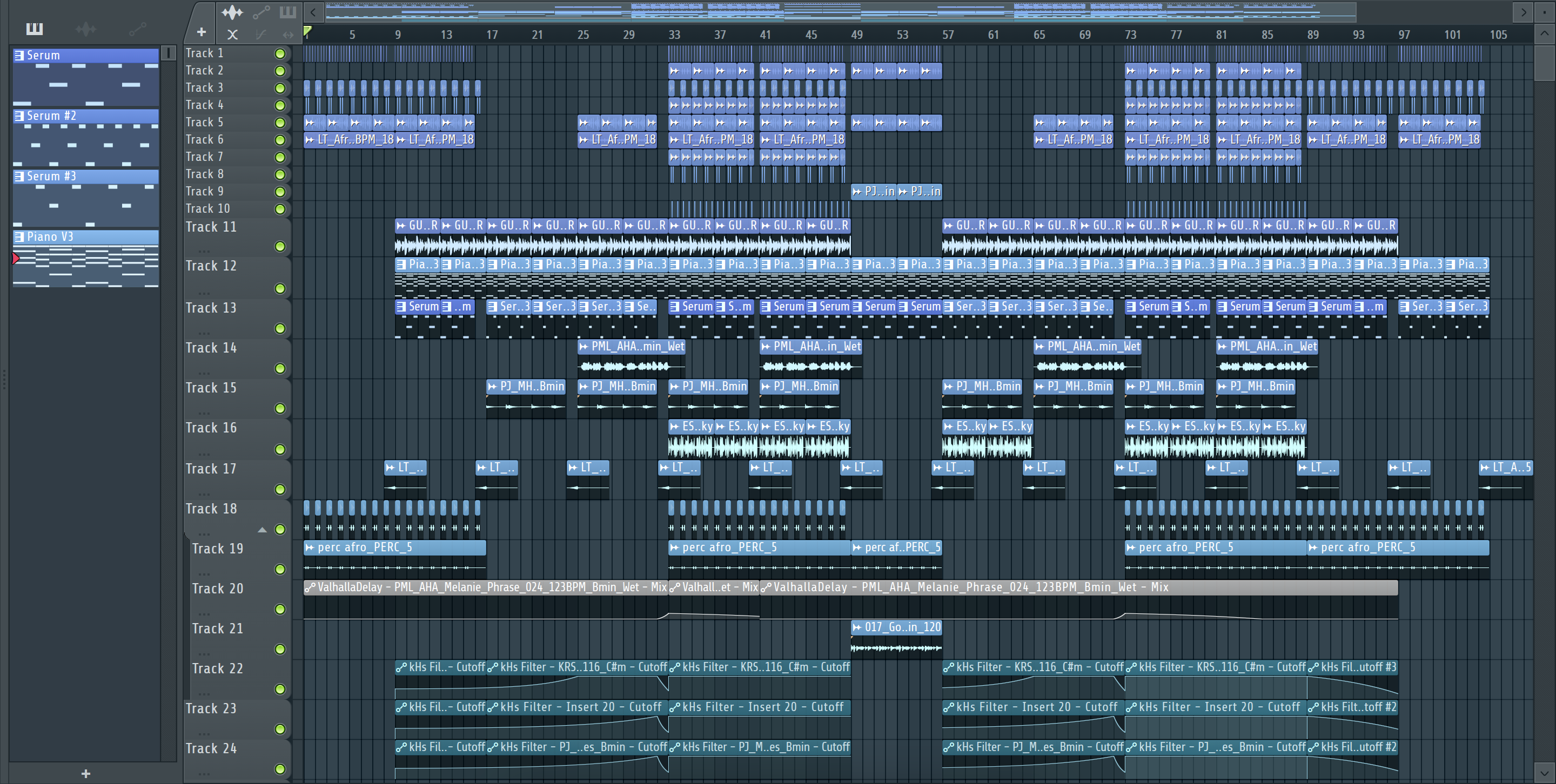The image size is (1556, 784).
Task: Show audio clips in the picker panel
Action: [x=86, y=29]
